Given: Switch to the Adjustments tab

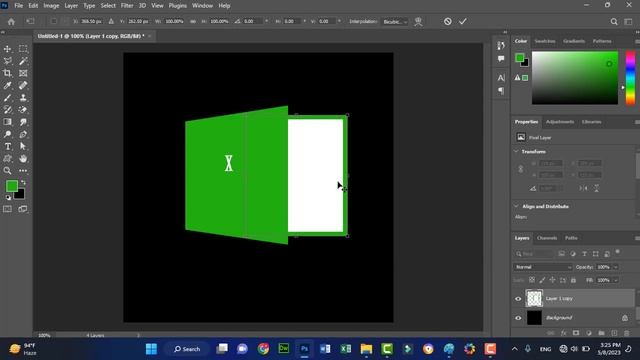Looking at the screenshot, I should [560, 122].
